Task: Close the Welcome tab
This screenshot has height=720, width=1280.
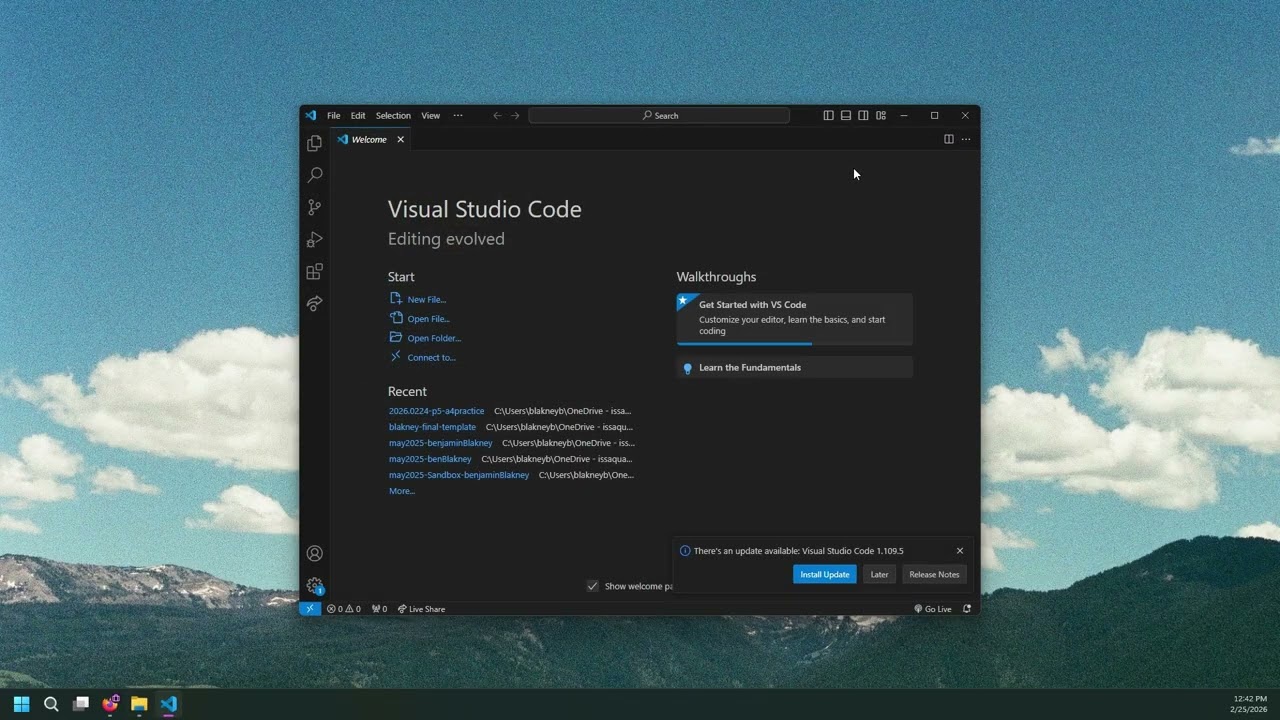Action: pyautogui.click(x=401, y=139)
